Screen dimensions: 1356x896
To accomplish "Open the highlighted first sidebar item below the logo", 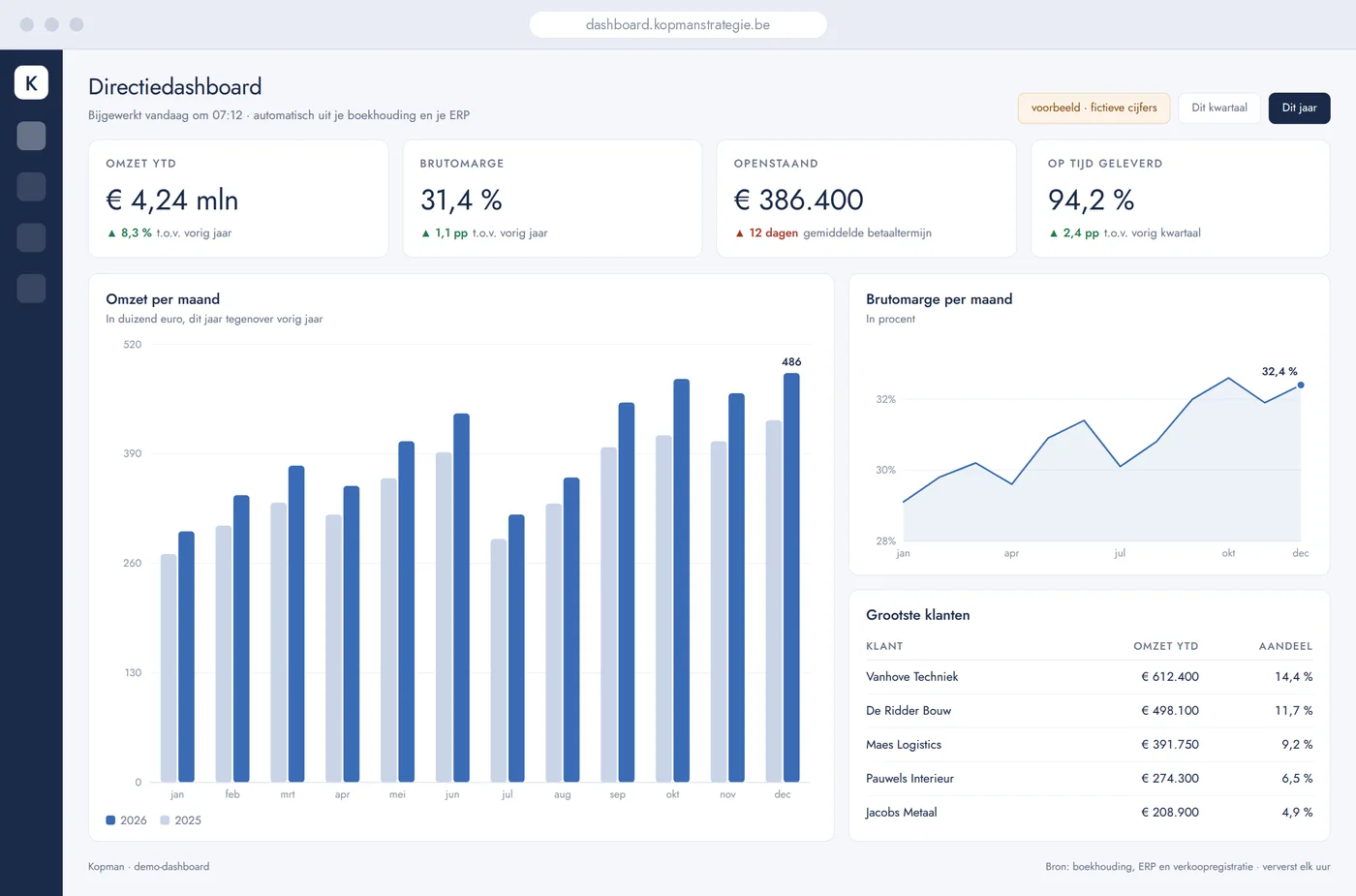I will 31,136.
